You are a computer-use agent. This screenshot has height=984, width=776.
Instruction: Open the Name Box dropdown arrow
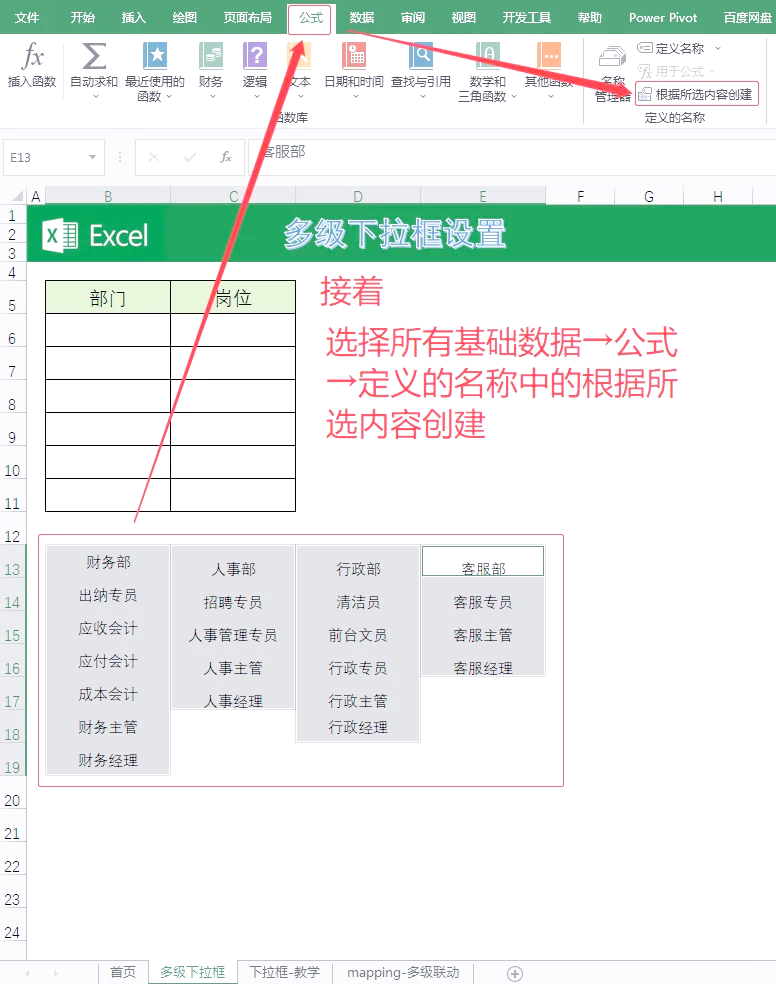tap(92, 157)
